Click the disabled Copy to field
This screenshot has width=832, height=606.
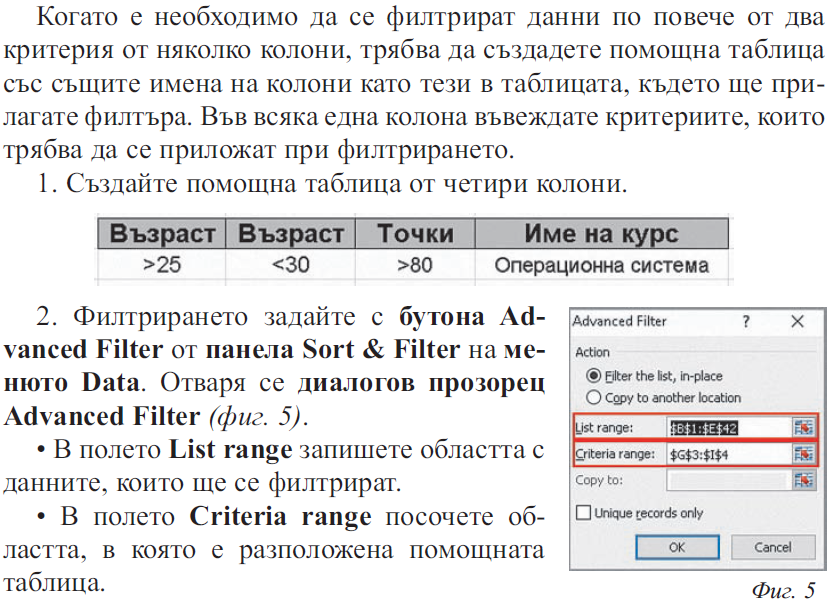point(727,480)
